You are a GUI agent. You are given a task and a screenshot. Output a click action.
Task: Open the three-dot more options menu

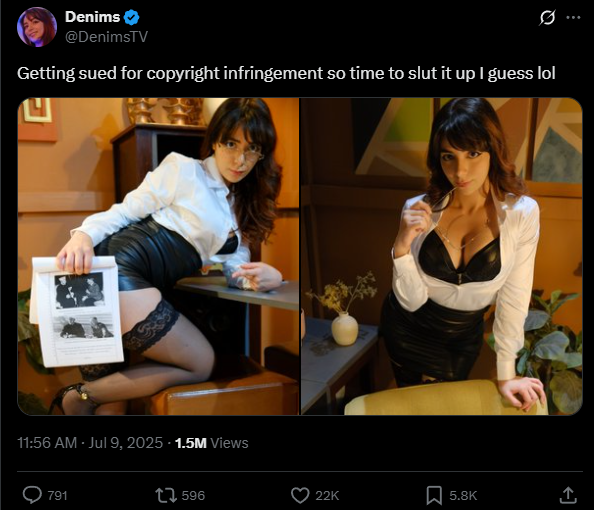point(573,17)
